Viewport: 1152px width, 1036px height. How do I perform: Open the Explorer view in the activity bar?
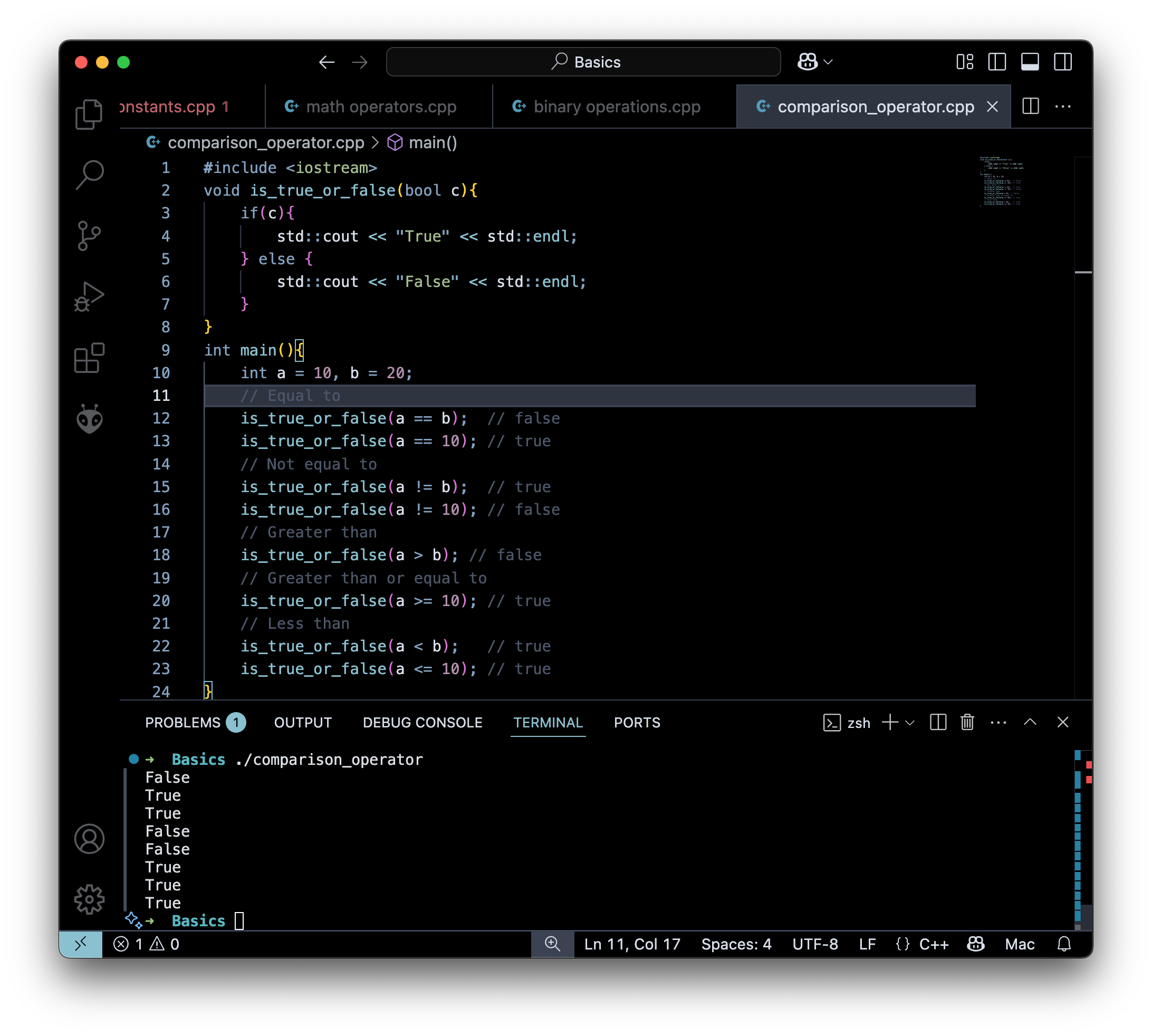89,113
